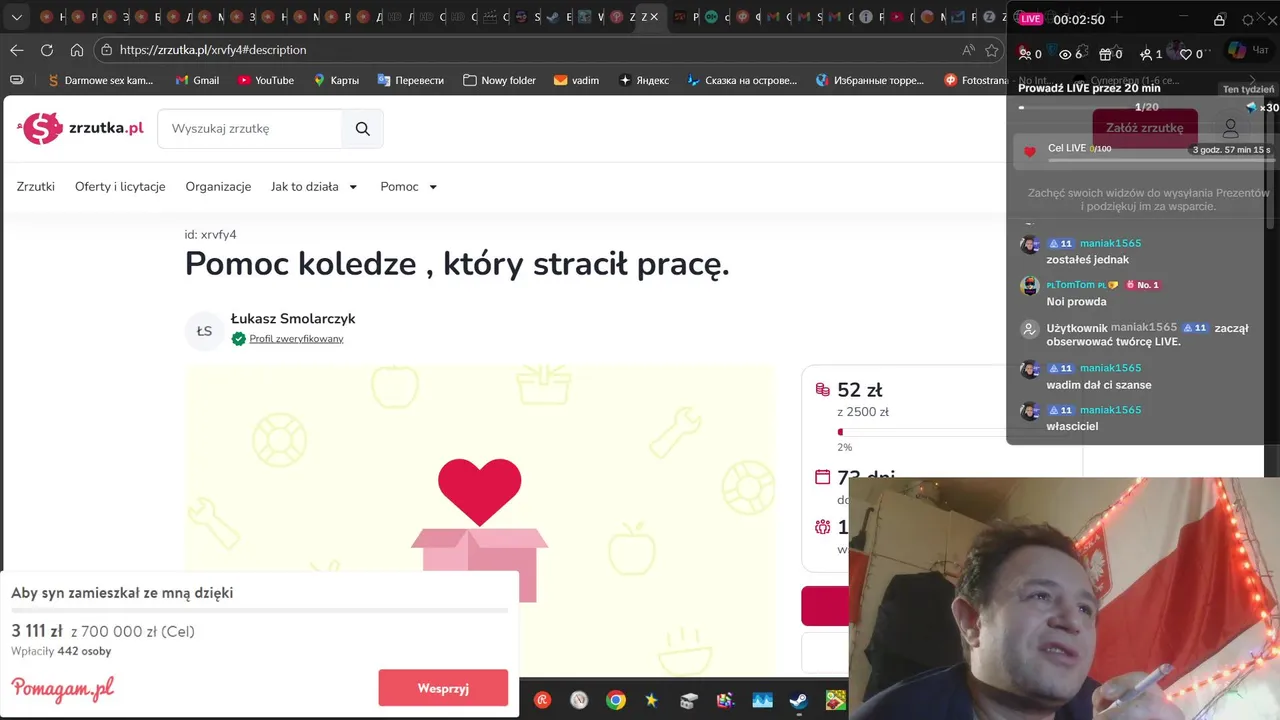The width and height of the screenshot is (1280, 720).
Task: Open the Zrzutki menu item
Action: coord(36,187)
